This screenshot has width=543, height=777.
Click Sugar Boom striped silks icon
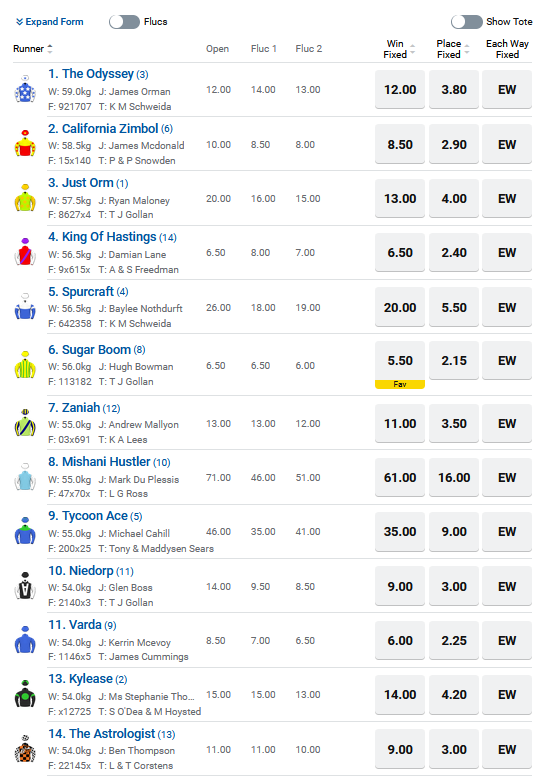tap(25, 365)
